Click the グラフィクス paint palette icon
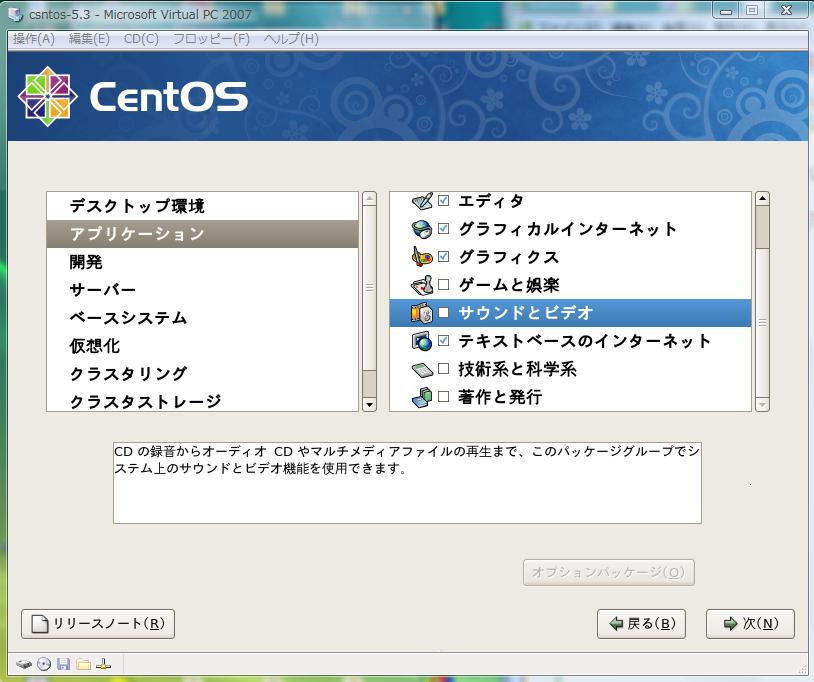The width and height of the screenshot is (814, 682). click(x=422, y=257)
